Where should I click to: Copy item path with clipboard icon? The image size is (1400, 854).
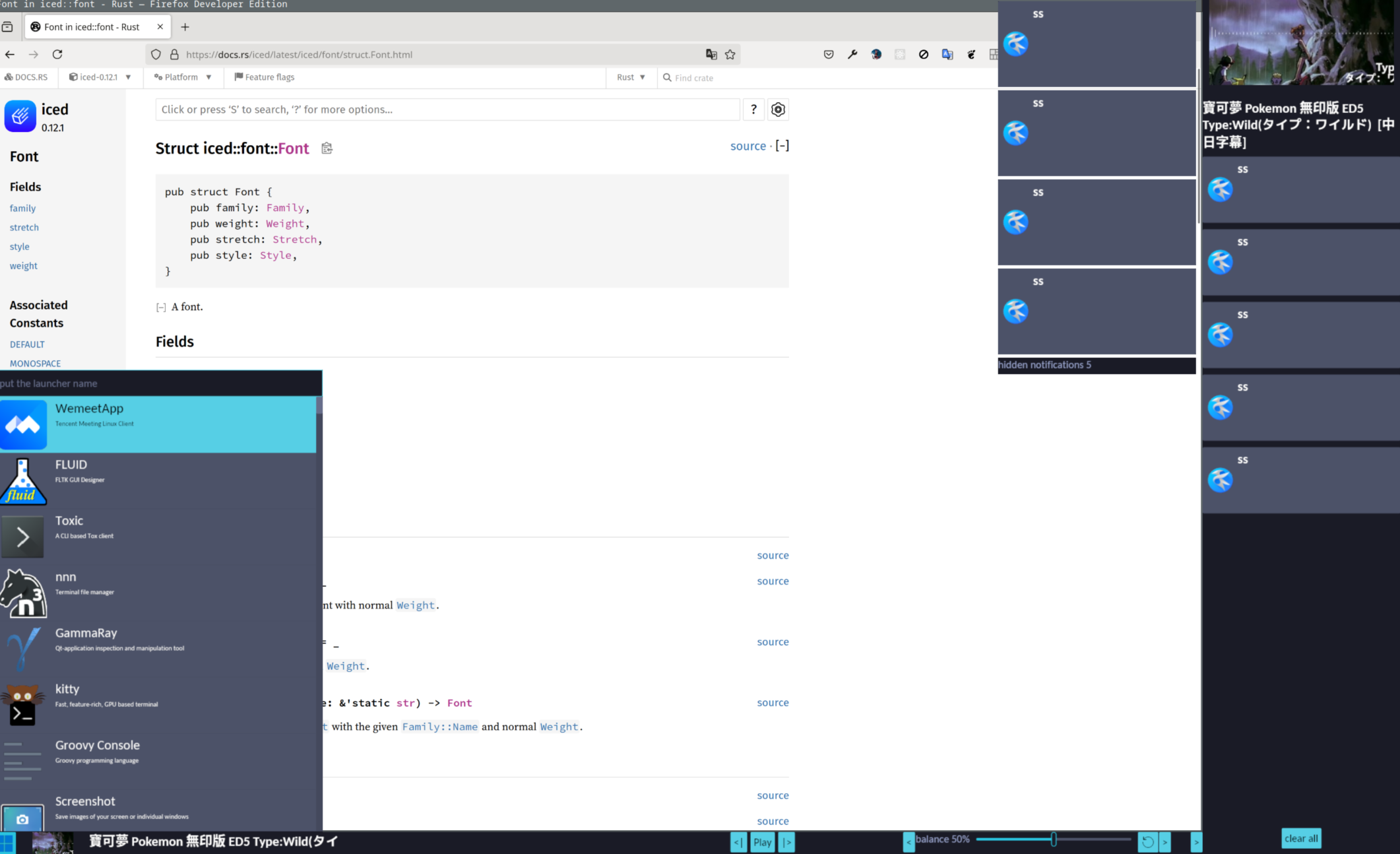click(x=327, y=148)
